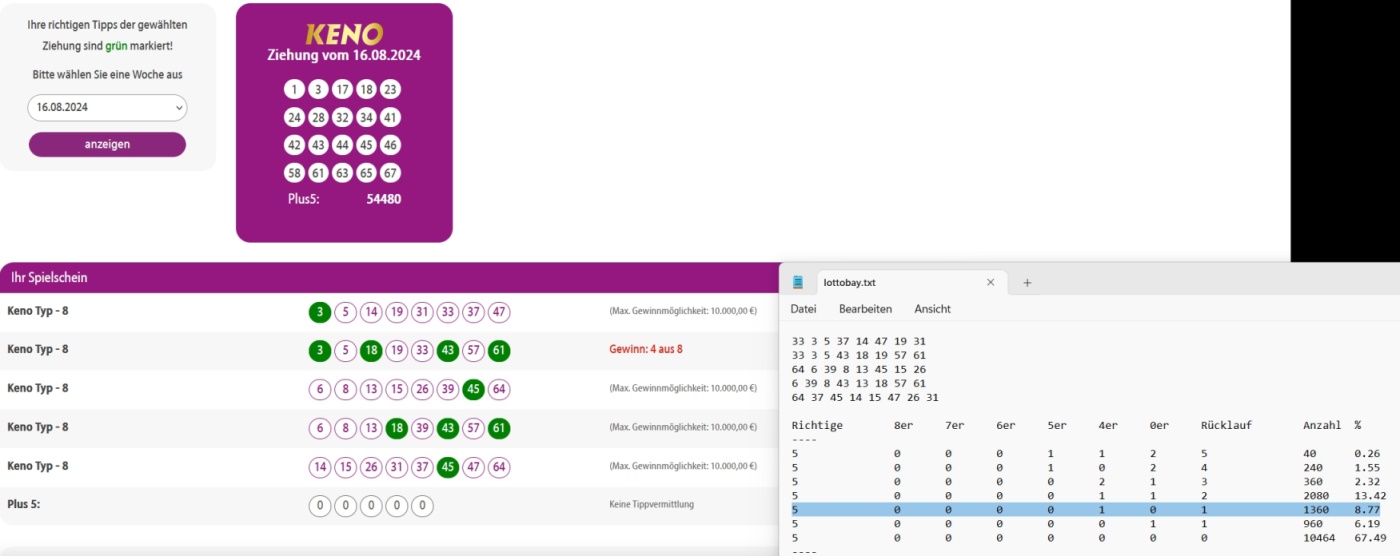Click the 'Bitte wählen Sie eine Woche aus' label

(107, 74)
